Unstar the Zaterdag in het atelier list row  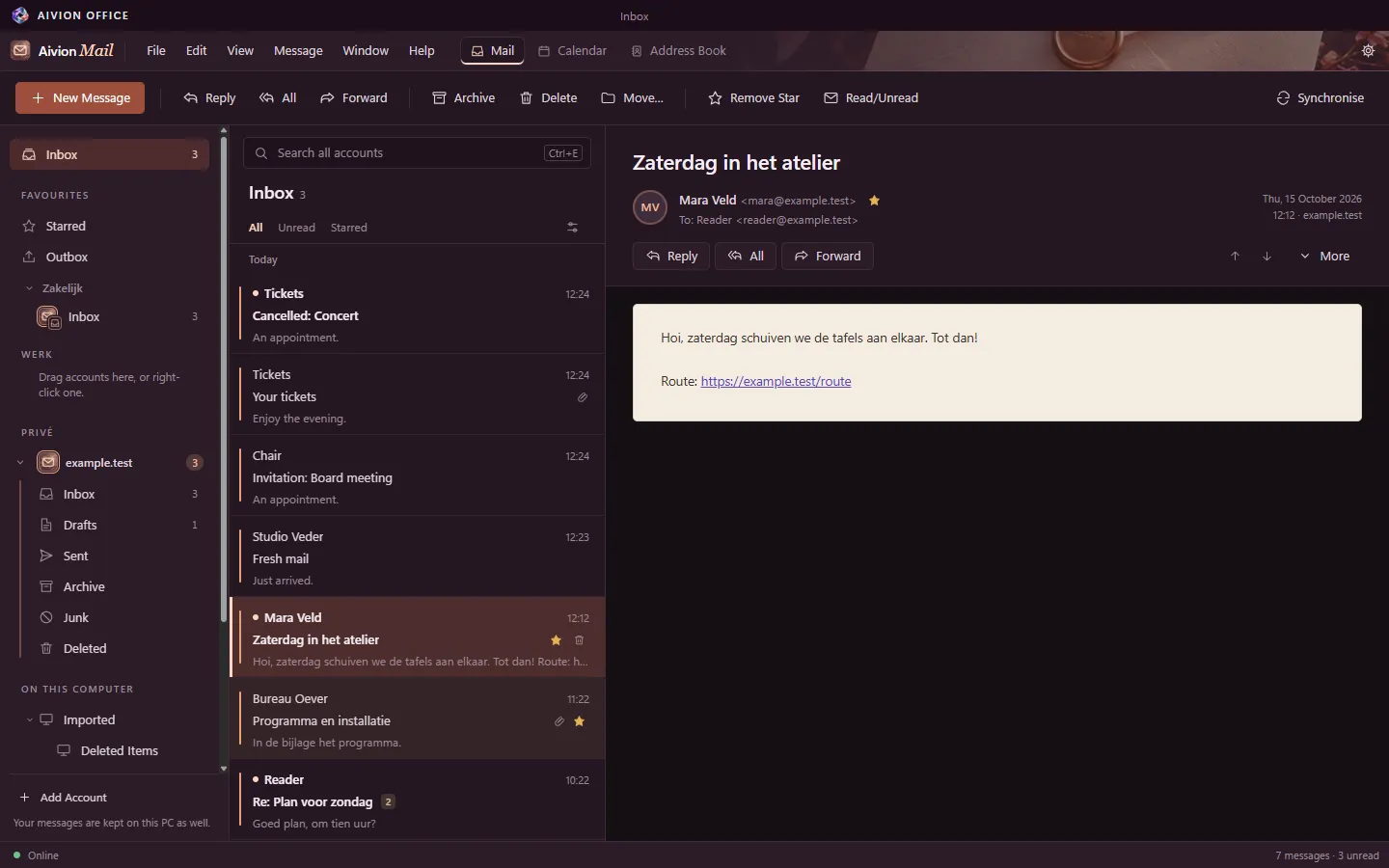click(556, 640)
